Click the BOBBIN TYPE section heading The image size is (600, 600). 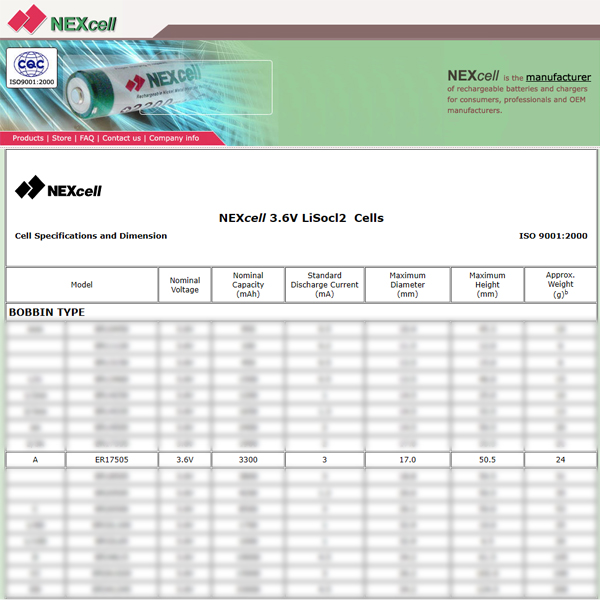point(47,312)
